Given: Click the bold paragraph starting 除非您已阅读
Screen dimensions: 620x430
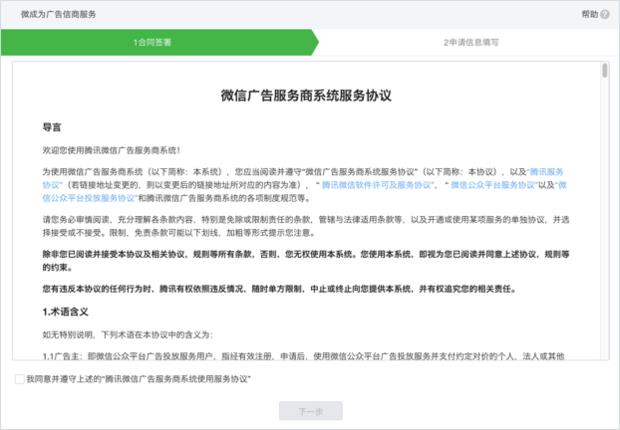Looking at the screenshot, I should click(306, 261).
